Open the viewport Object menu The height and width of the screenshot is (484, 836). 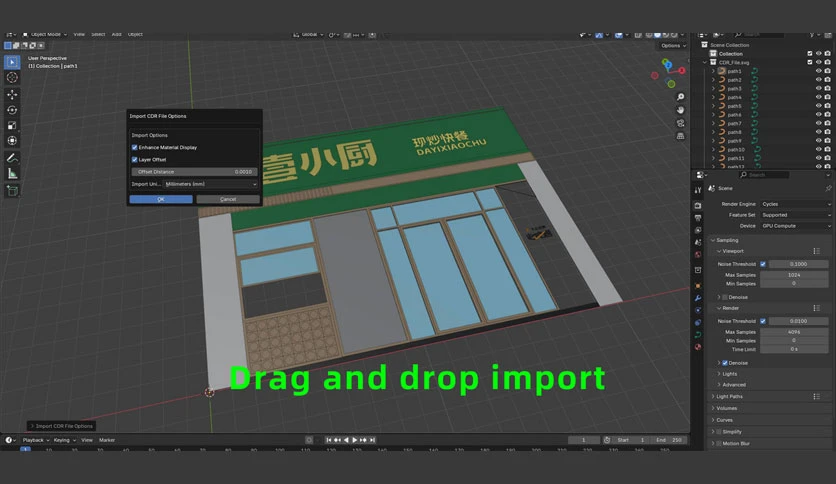[x=135, y=35]
